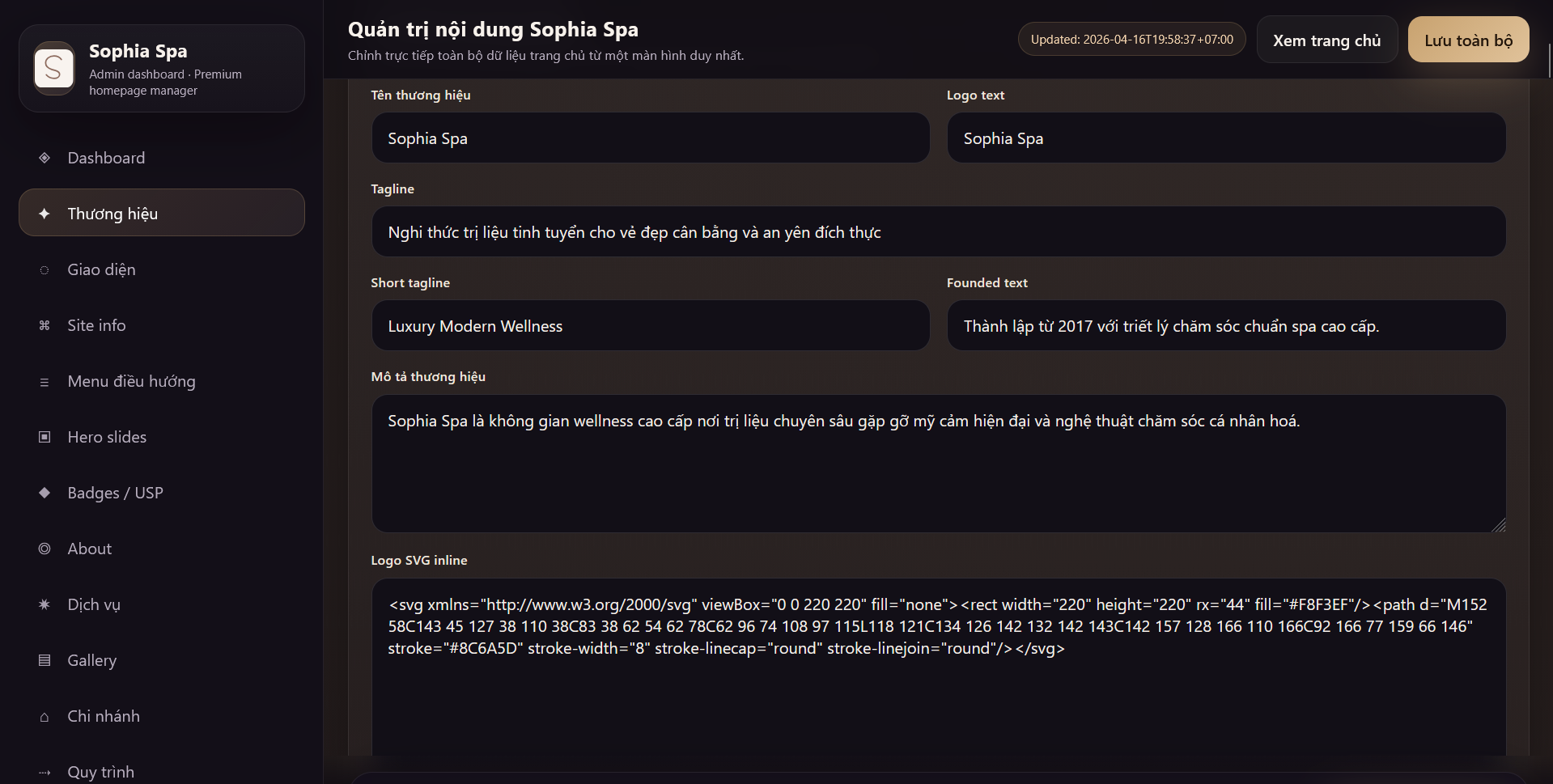Click the Dashboard diamond icon
Image resolution: width=1553 pixels, height=784 pixels.
[x=45, y=158]
